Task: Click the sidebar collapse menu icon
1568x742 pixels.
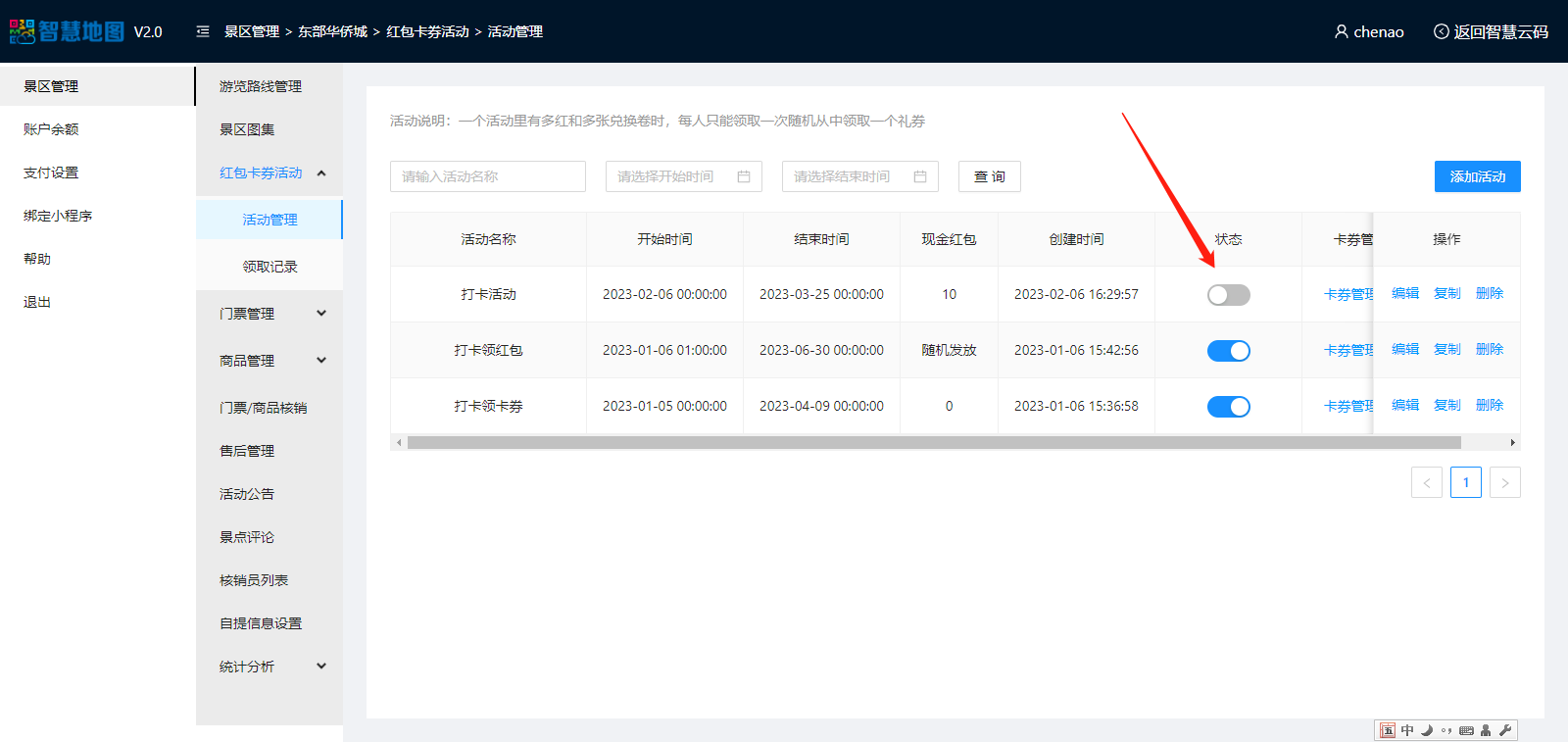Action: pyautogui.click(x=203, y=31)
